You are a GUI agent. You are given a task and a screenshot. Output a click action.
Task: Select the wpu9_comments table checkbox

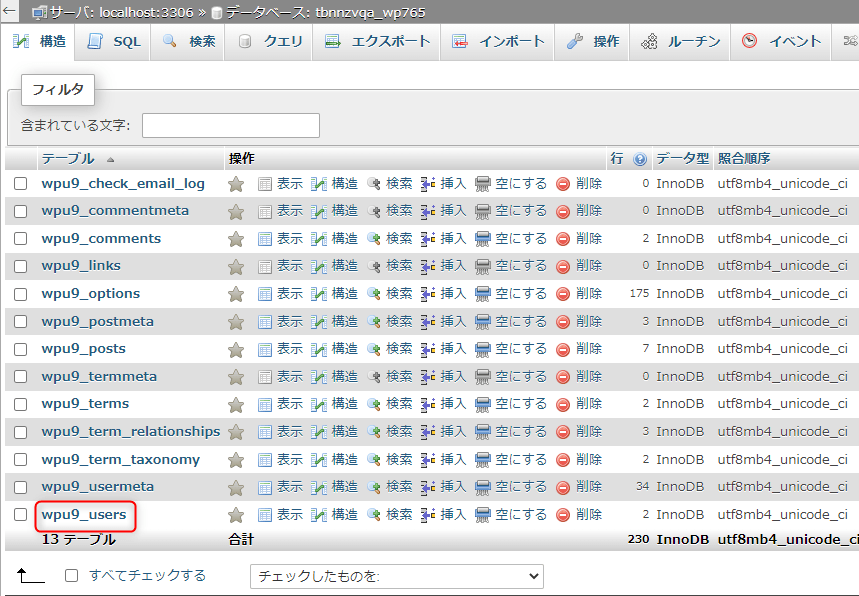[20, 238]
